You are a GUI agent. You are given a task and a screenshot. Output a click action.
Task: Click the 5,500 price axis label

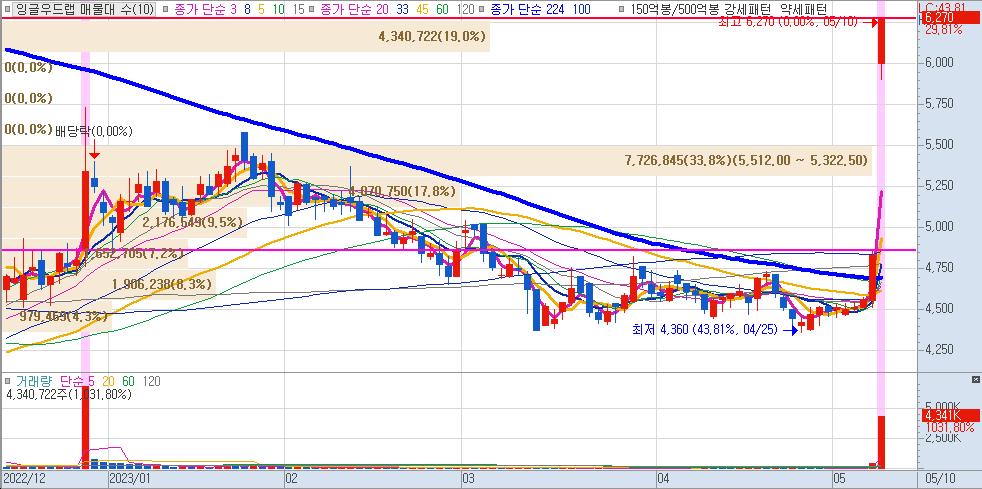tap(940, 145)
